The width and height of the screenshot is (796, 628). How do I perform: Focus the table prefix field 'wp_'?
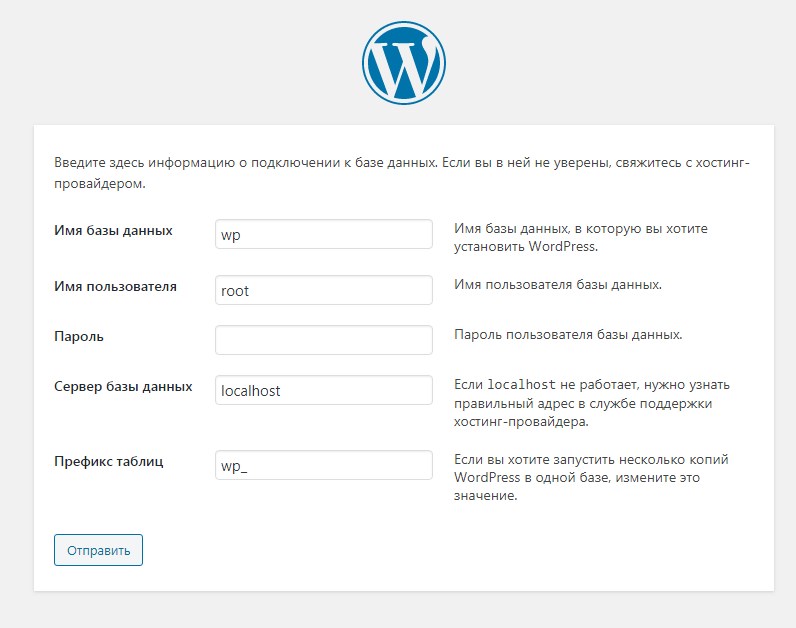point(323,465)
